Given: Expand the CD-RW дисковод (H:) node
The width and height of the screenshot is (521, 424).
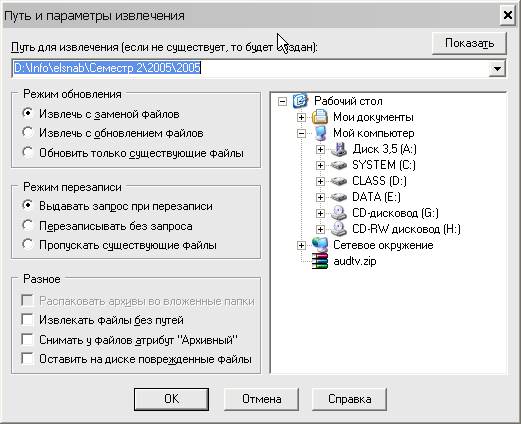Looking at the screenshot, I should pyautogui.click(x=320, y=229).
